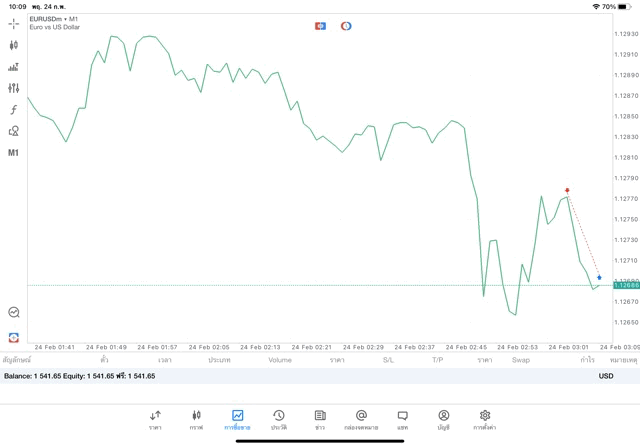The image size is (640, 447).
Task: Switch to the กราฟ chart tab
Action: point(196,420)
